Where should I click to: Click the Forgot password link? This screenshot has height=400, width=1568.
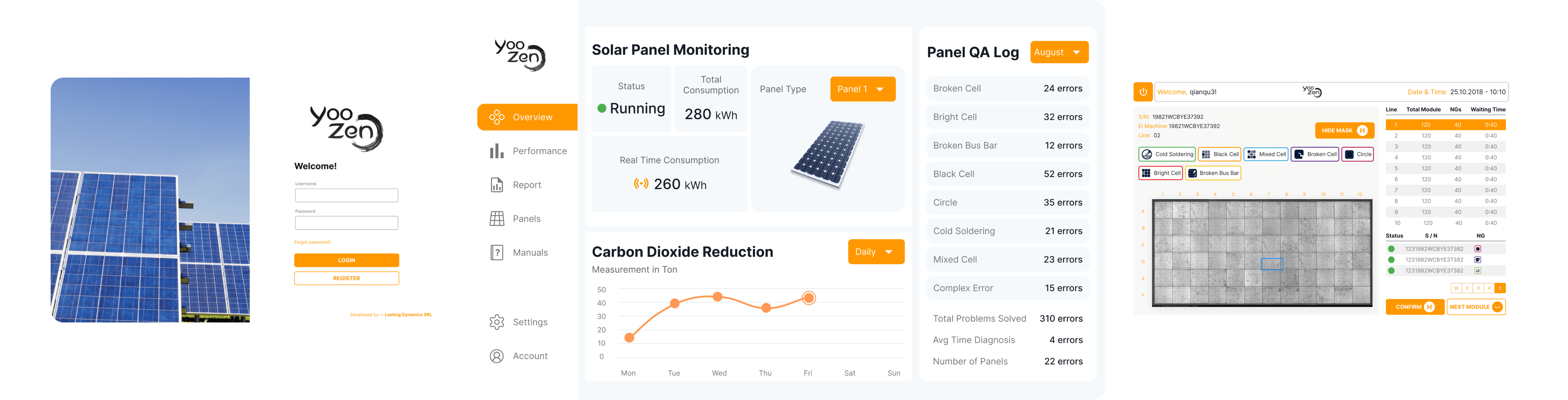[312, 242]
